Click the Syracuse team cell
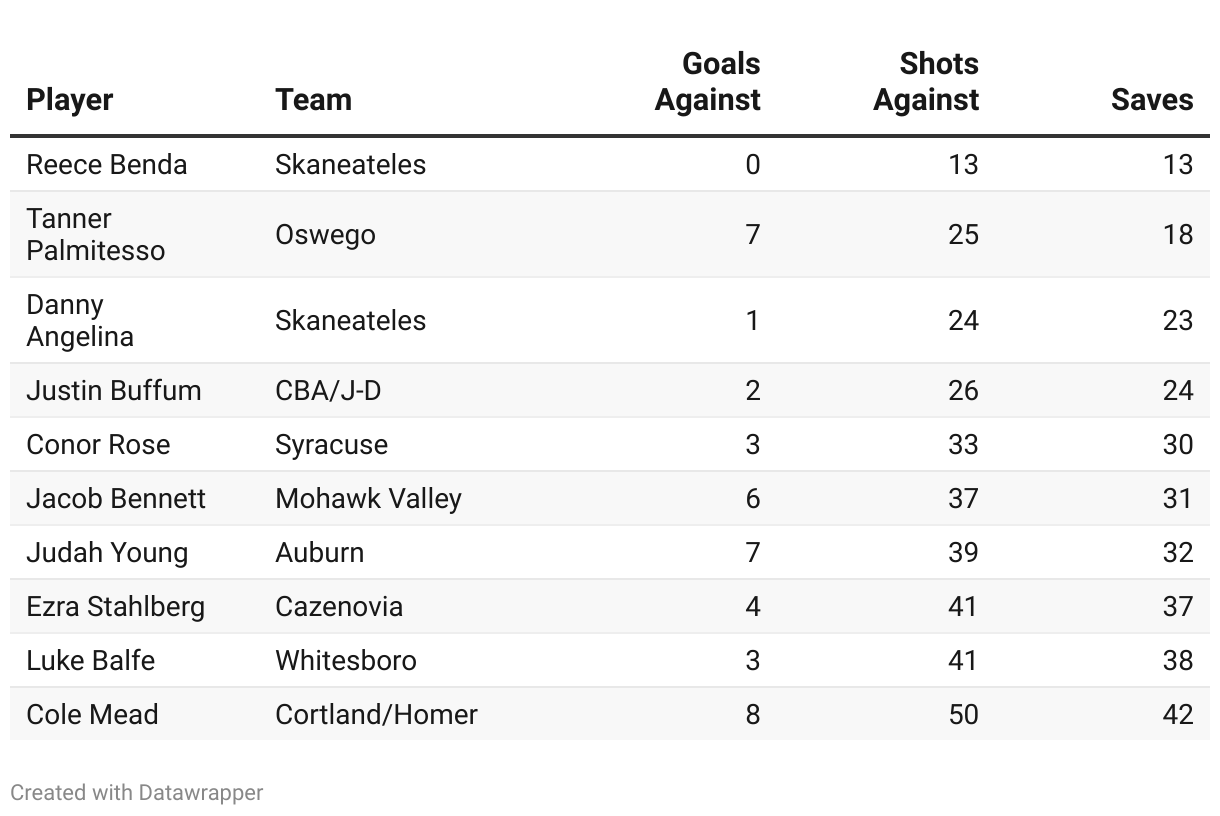The height and width of the screenshot is (816, 1220). [x=331, y=444]
